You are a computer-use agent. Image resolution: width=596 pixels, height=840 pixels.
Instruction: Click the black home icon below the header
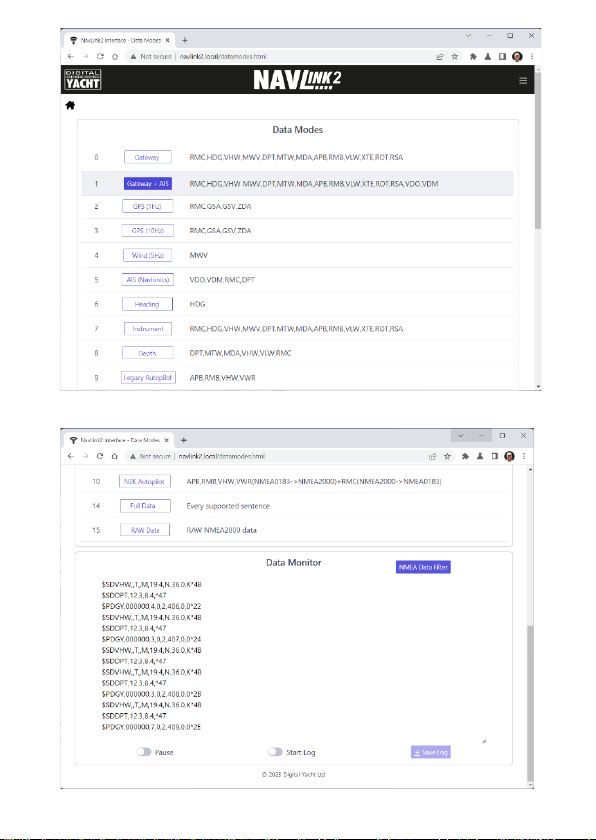(x=70, y=106)
